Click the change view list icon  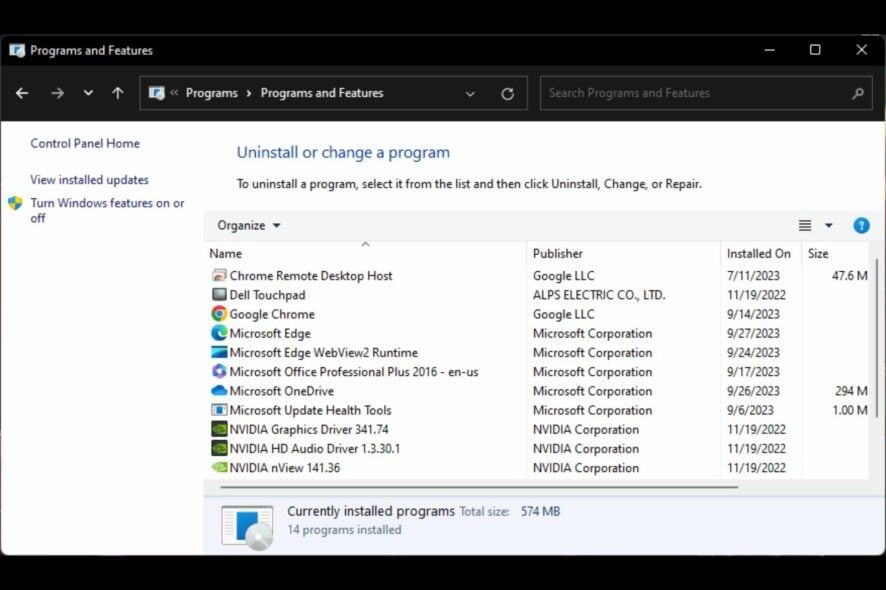[x=805, y=225]
